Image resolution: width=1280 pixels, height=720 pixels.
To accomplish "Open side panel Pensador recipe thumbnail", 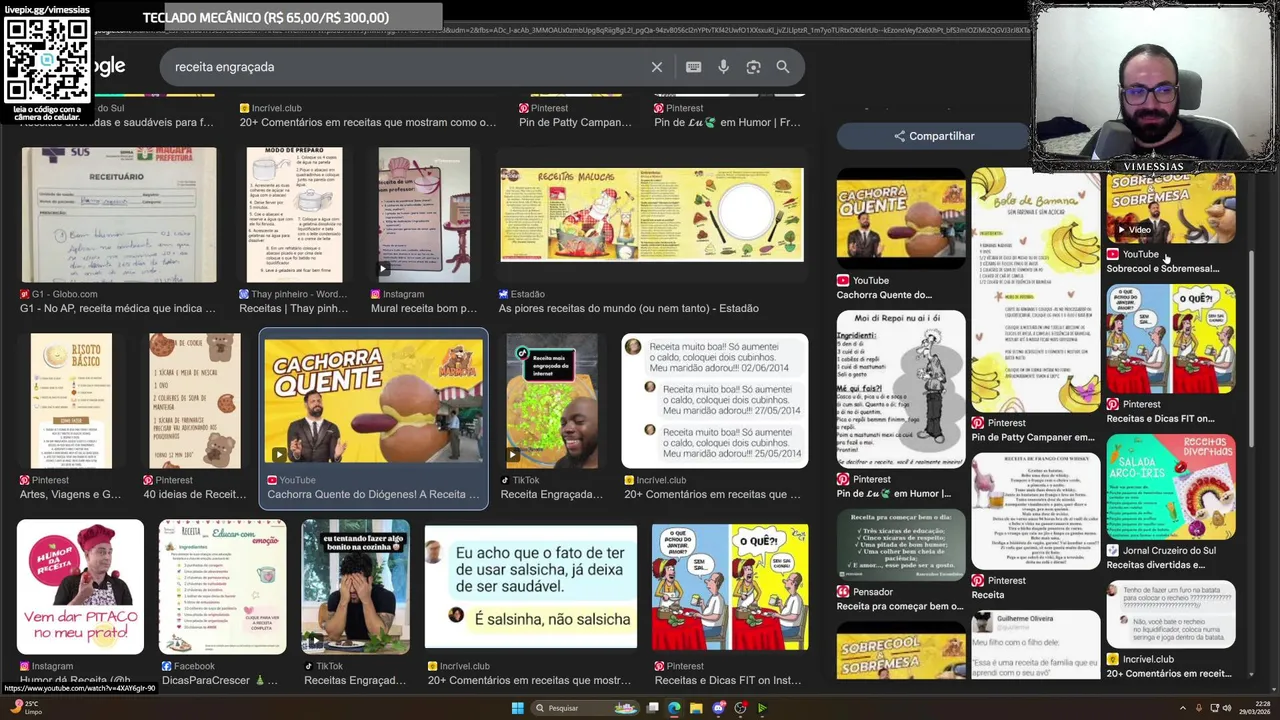I will click(901, 544).
